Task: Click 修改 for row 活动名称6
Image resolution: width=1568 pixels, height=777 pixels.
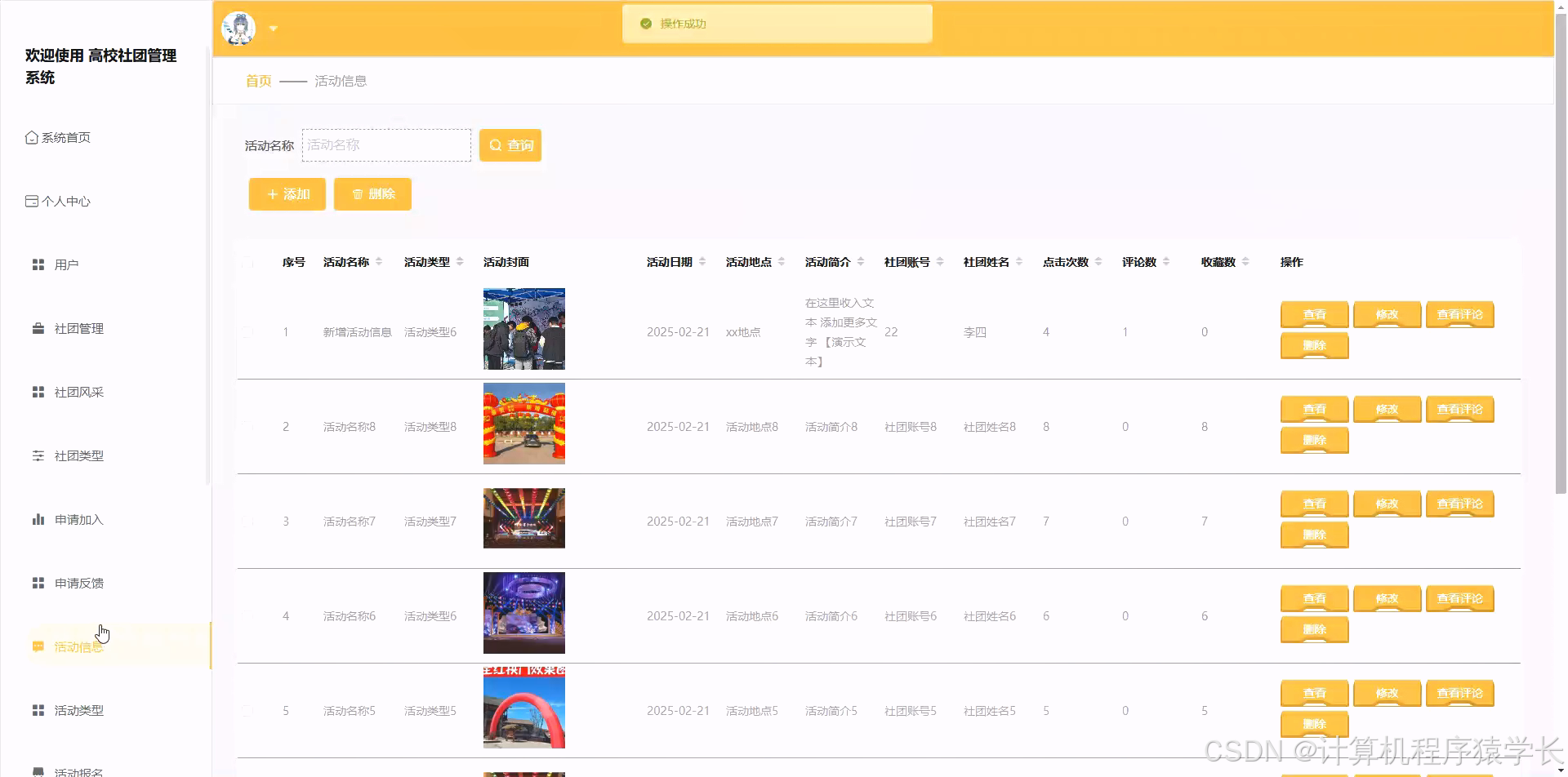Action: coord(1388,598)
